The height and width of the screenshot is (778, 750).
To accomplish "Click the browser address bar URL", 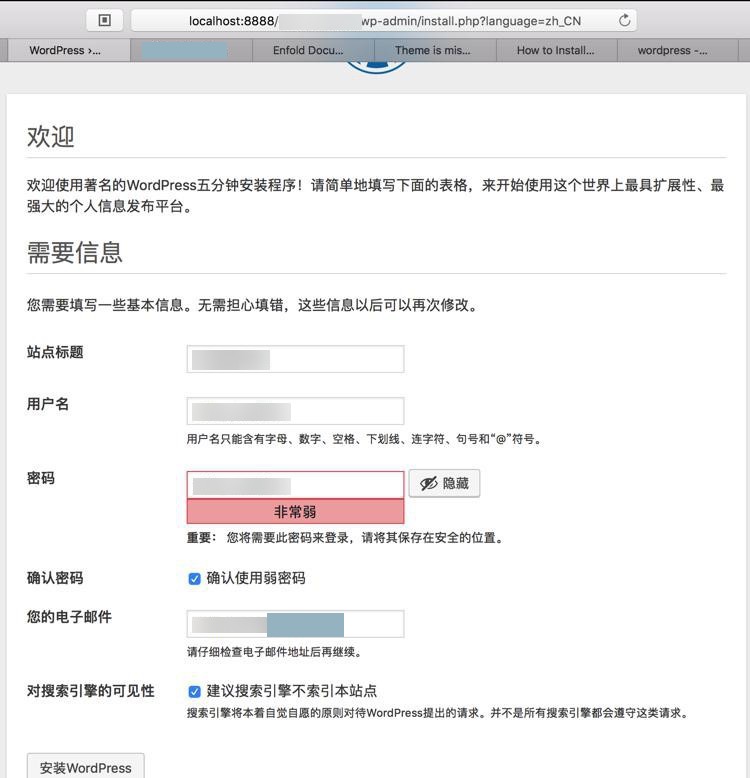I will pos(384,21).
